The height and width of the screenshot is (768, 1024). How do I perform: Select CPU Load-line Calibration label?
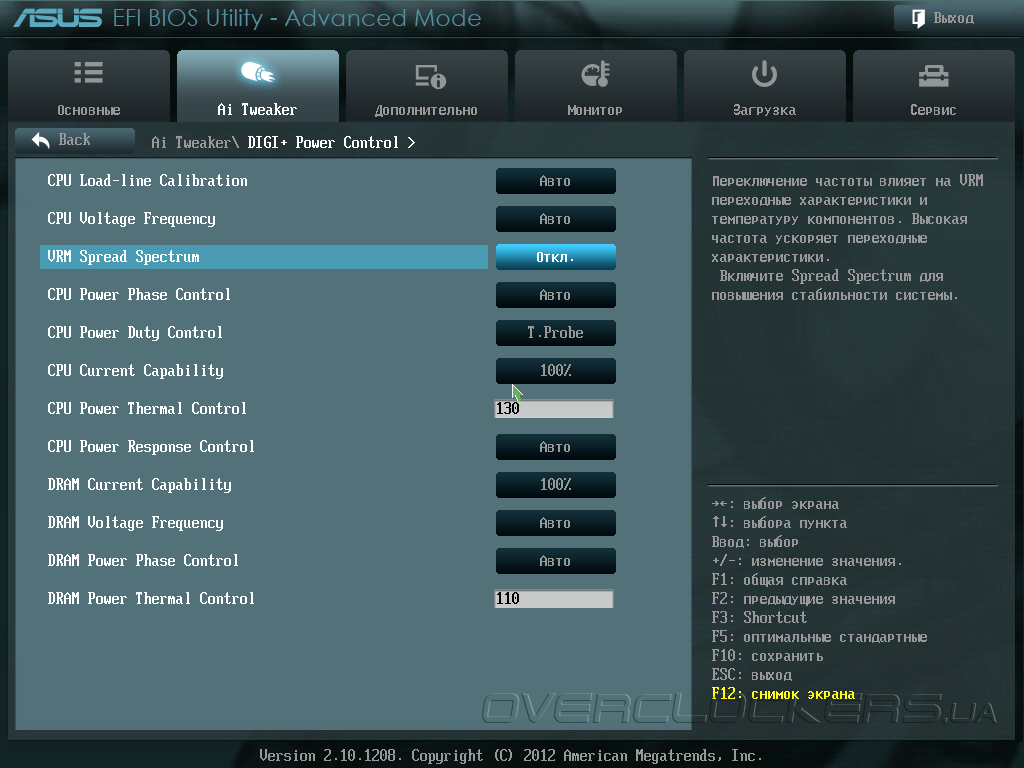click(x=148, y=181)
